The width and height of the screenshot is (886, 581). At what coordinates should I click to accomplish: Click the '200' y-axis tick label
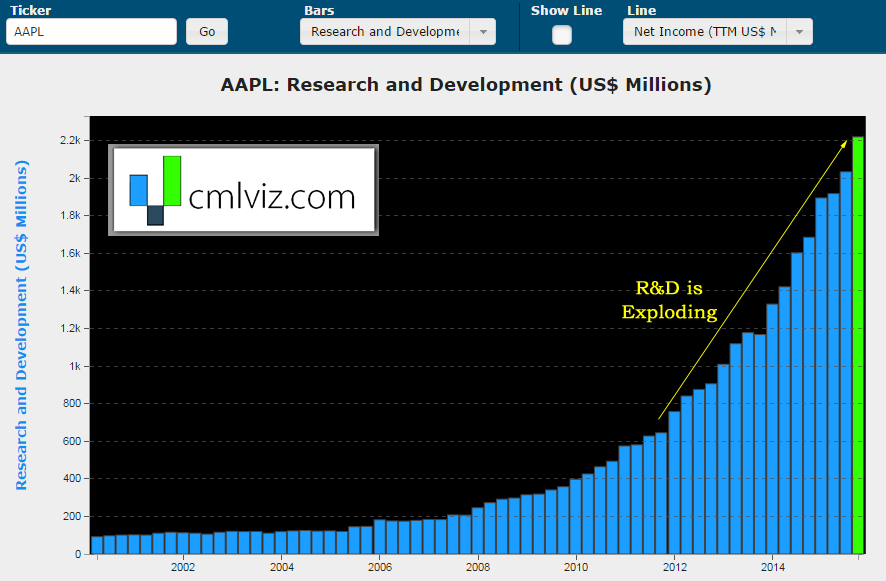[x=72, y=517]
